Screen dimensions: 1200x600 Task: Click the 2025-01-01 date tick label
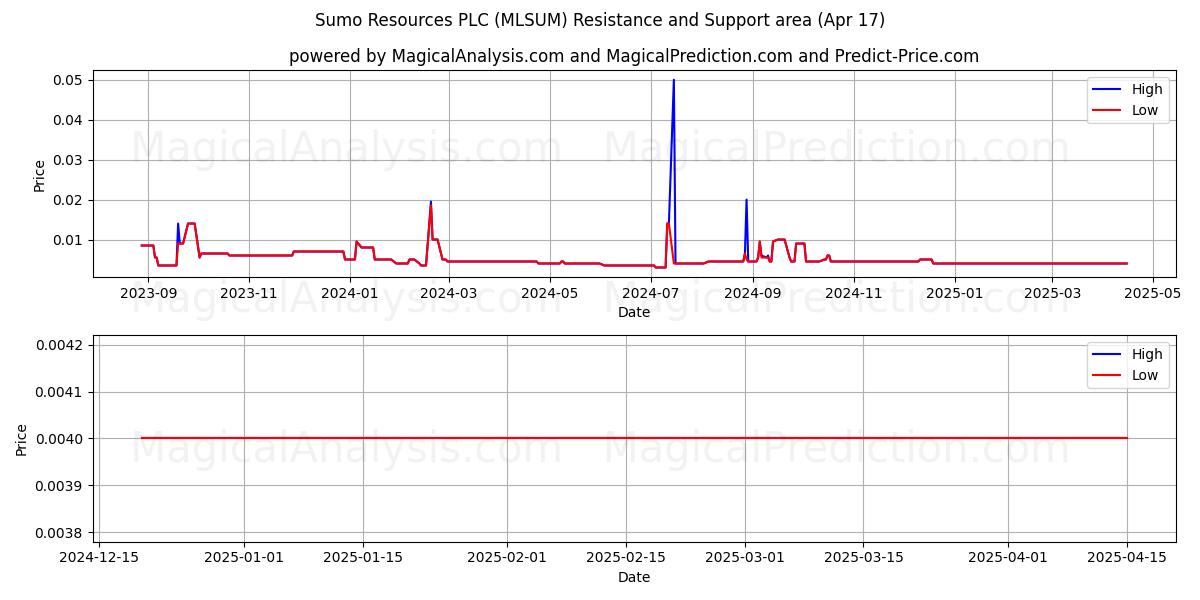[x=244, y=558]
